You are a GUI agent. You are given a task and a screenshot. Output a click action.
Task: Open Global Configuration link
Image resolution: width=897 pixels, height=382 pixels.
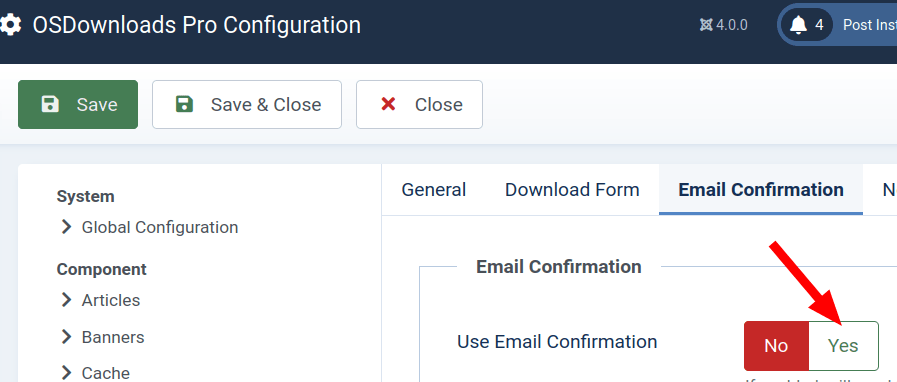(x=160, y=227)
